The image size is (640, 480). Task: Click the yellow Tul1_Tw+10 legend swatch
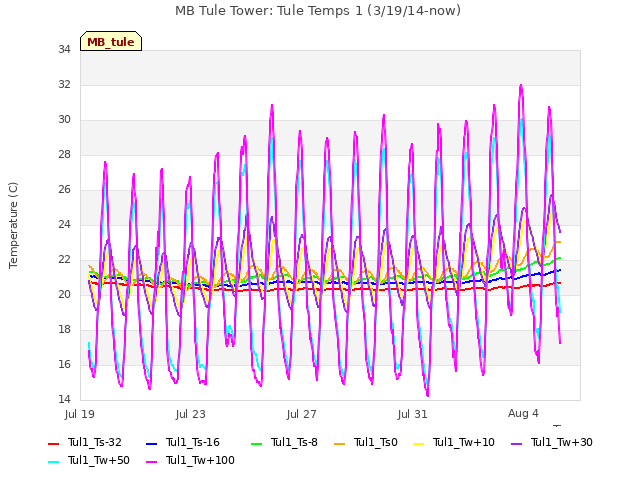click(418, 443)
